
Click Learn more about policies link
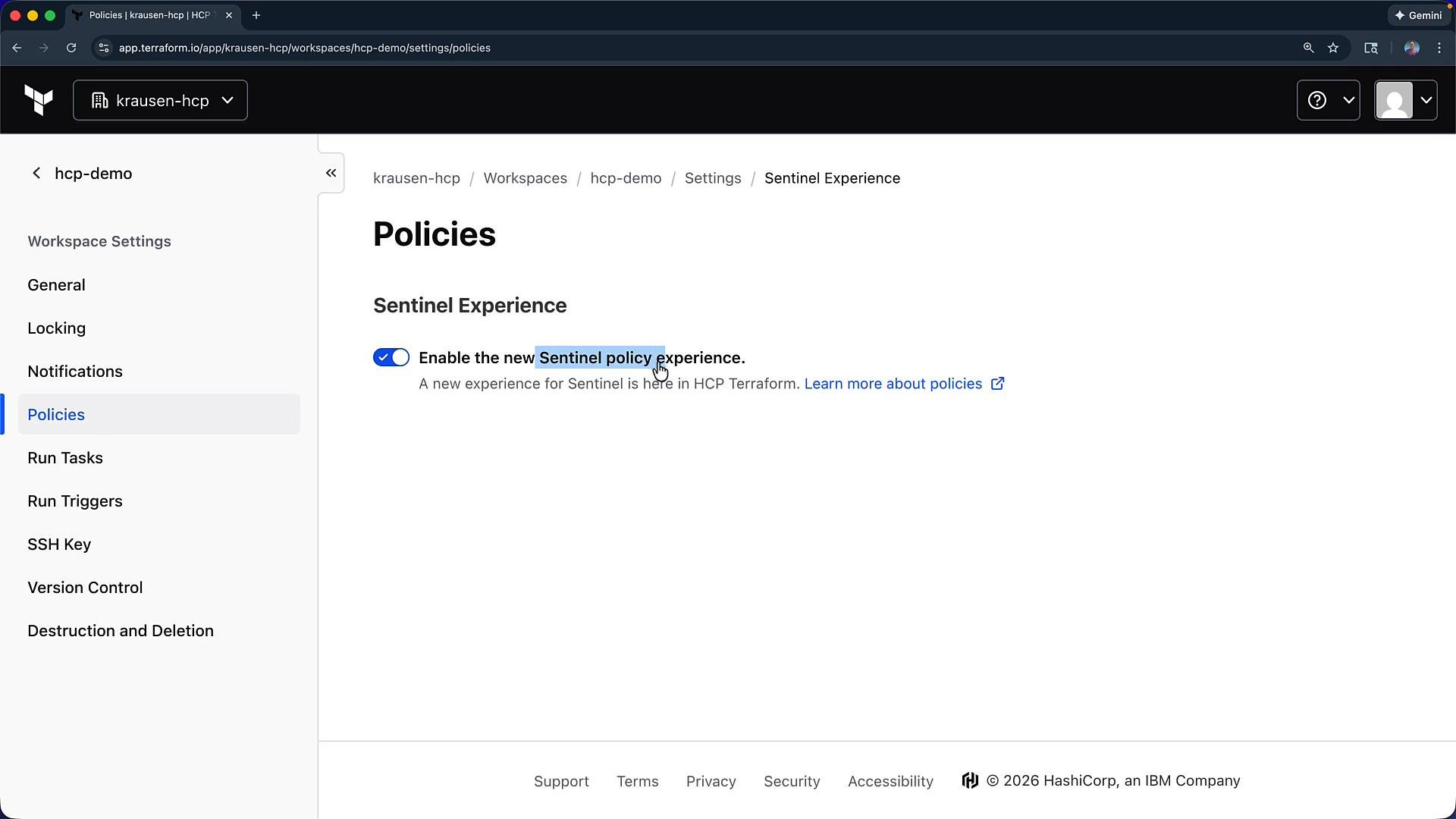tap(904, 384)
